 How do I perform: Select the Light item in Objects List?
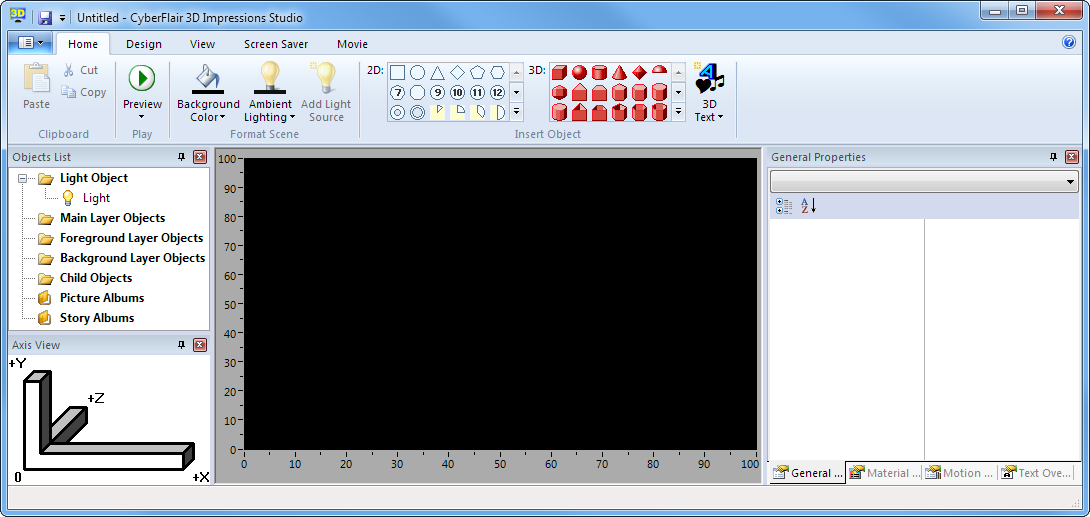(96, 198)
